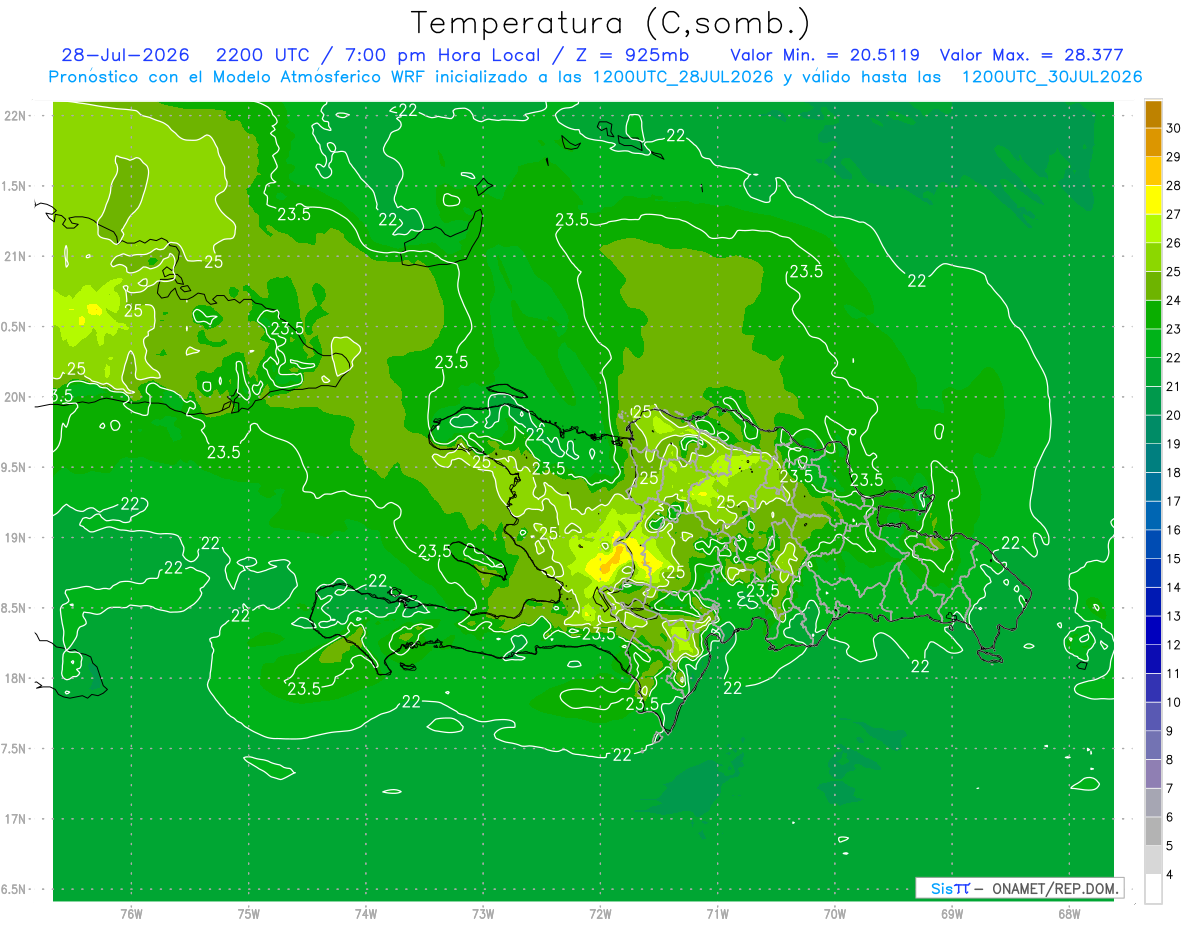Click the "68W" longitude axis label
The height and width of the screenshot is (927, 1200).
(1069, 913)
